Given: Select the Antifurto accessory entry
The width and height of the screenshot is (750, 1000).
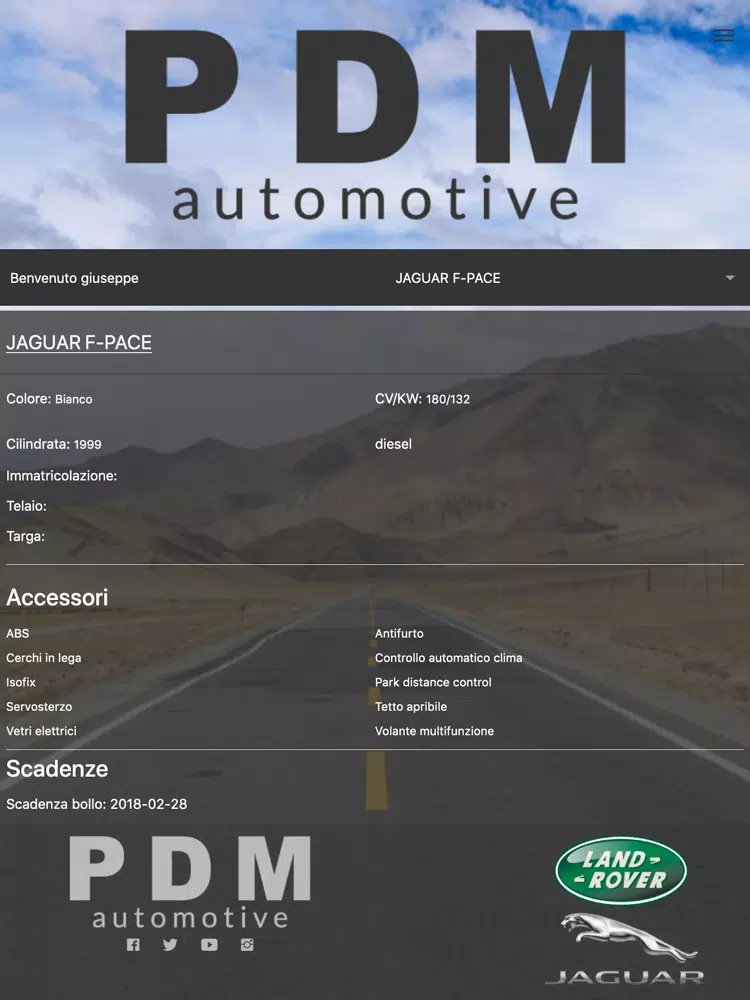Looking at the screenshot, I should coord(399,633).
